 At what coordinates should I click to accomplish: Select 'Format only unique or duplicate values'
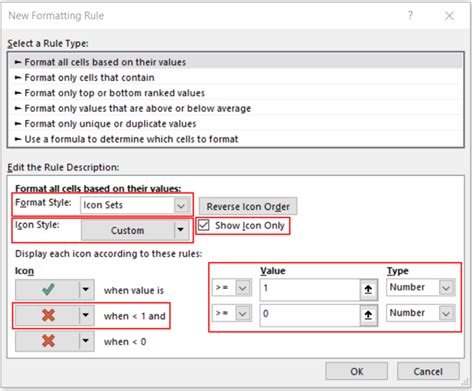tap(235, 124)
